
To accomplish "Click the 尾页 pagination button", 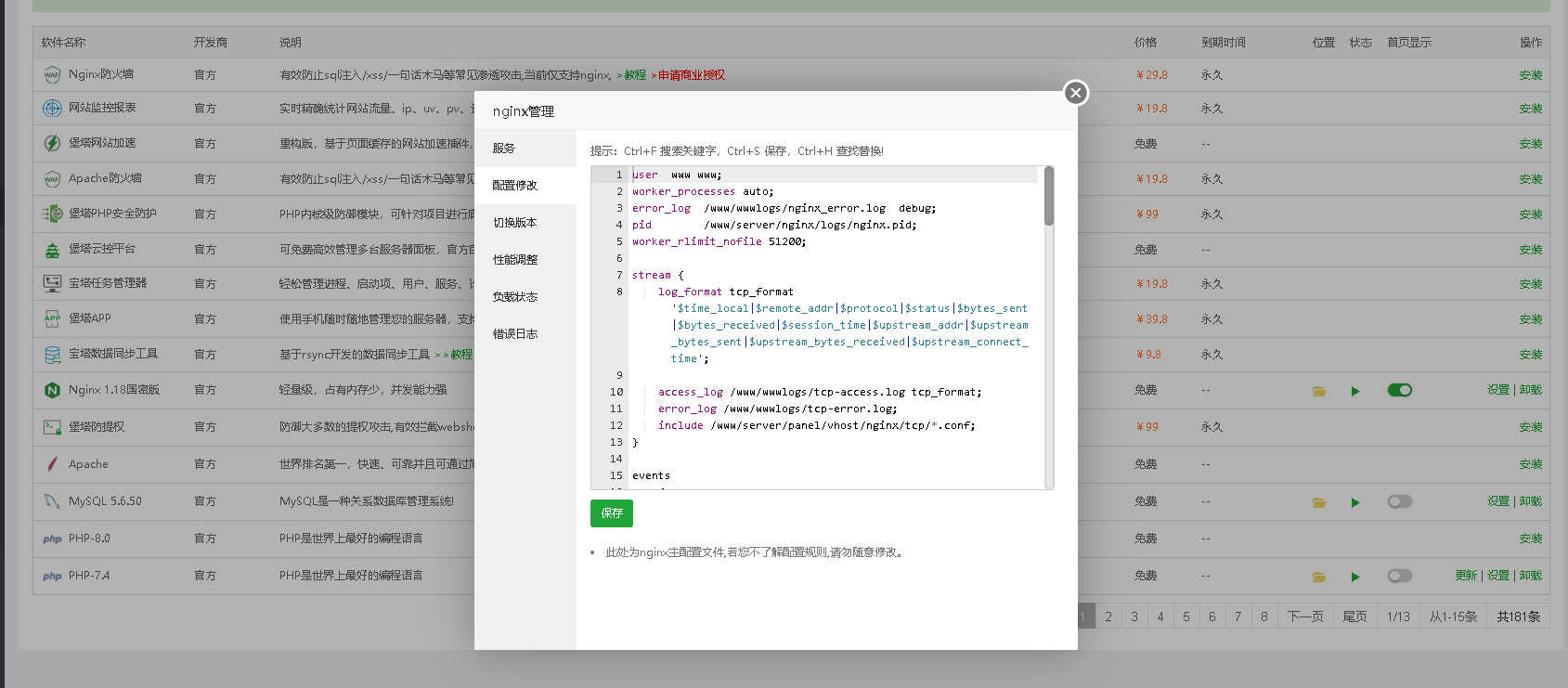I will pyautogui.click(x=1354, y=617).
